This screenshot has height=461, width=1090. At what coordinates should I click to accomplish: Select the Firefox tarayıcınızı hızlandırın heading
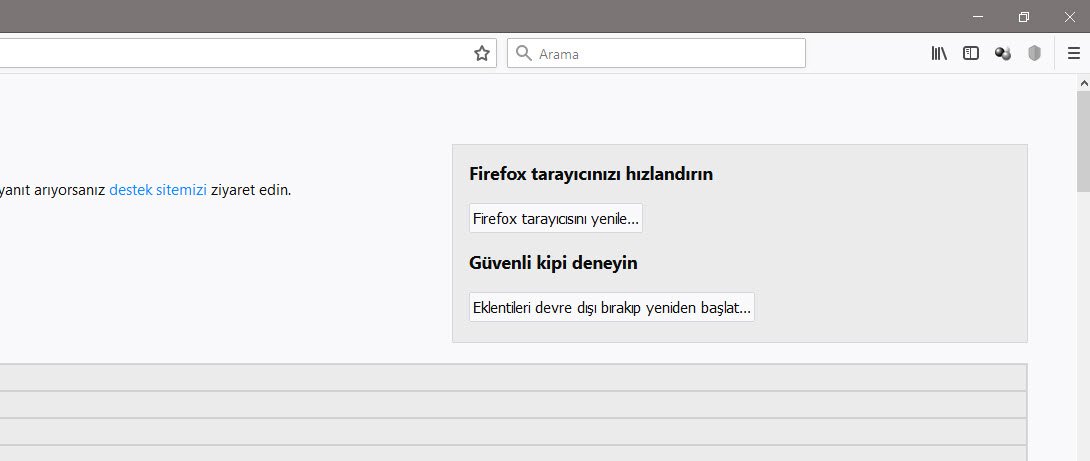coord(591,174)
